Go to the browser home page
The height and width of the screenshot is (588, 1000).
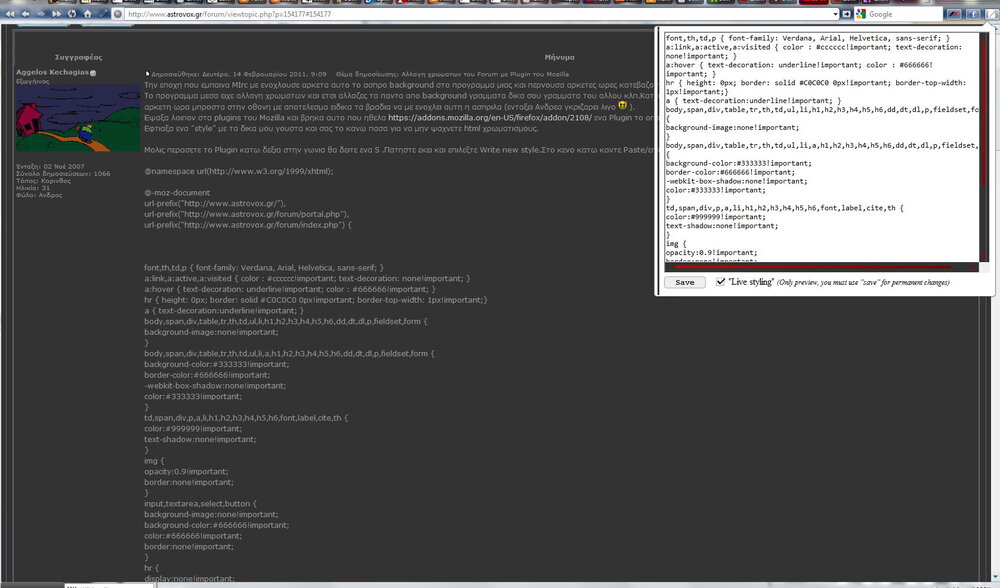[x=87, y=14]
